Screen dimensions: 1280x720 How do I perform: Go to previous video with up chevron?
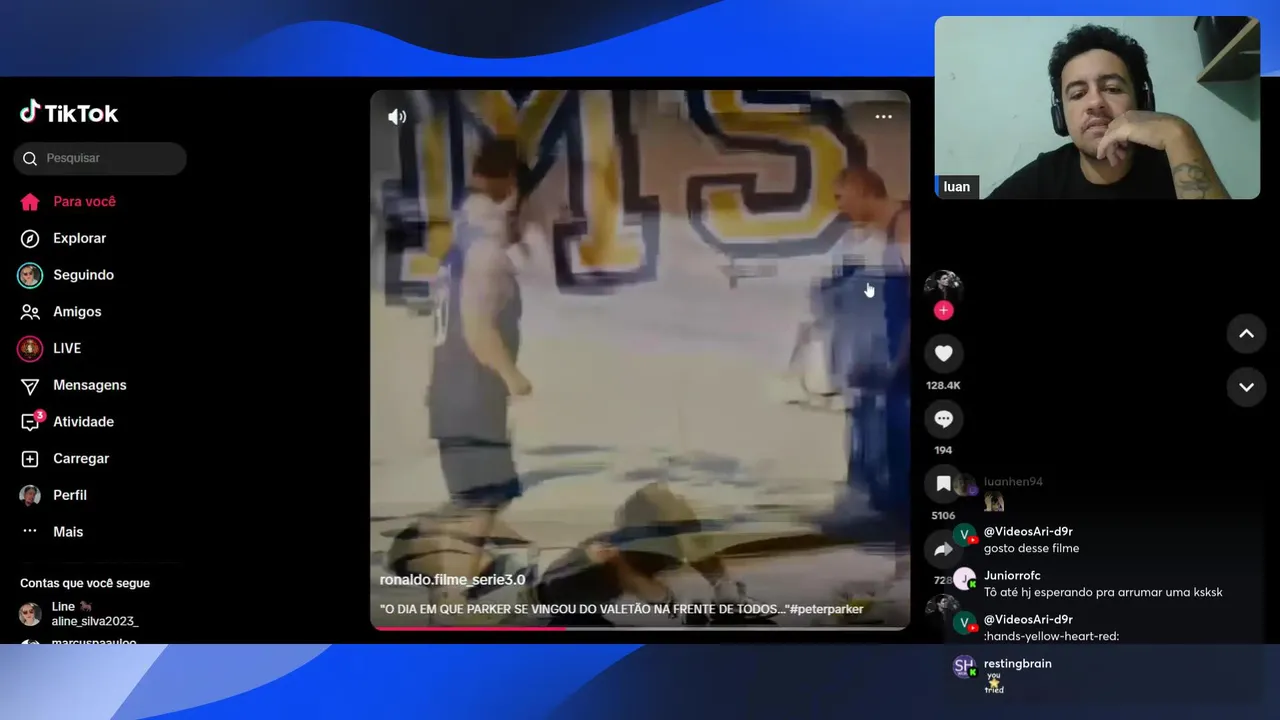(1246, 334)
